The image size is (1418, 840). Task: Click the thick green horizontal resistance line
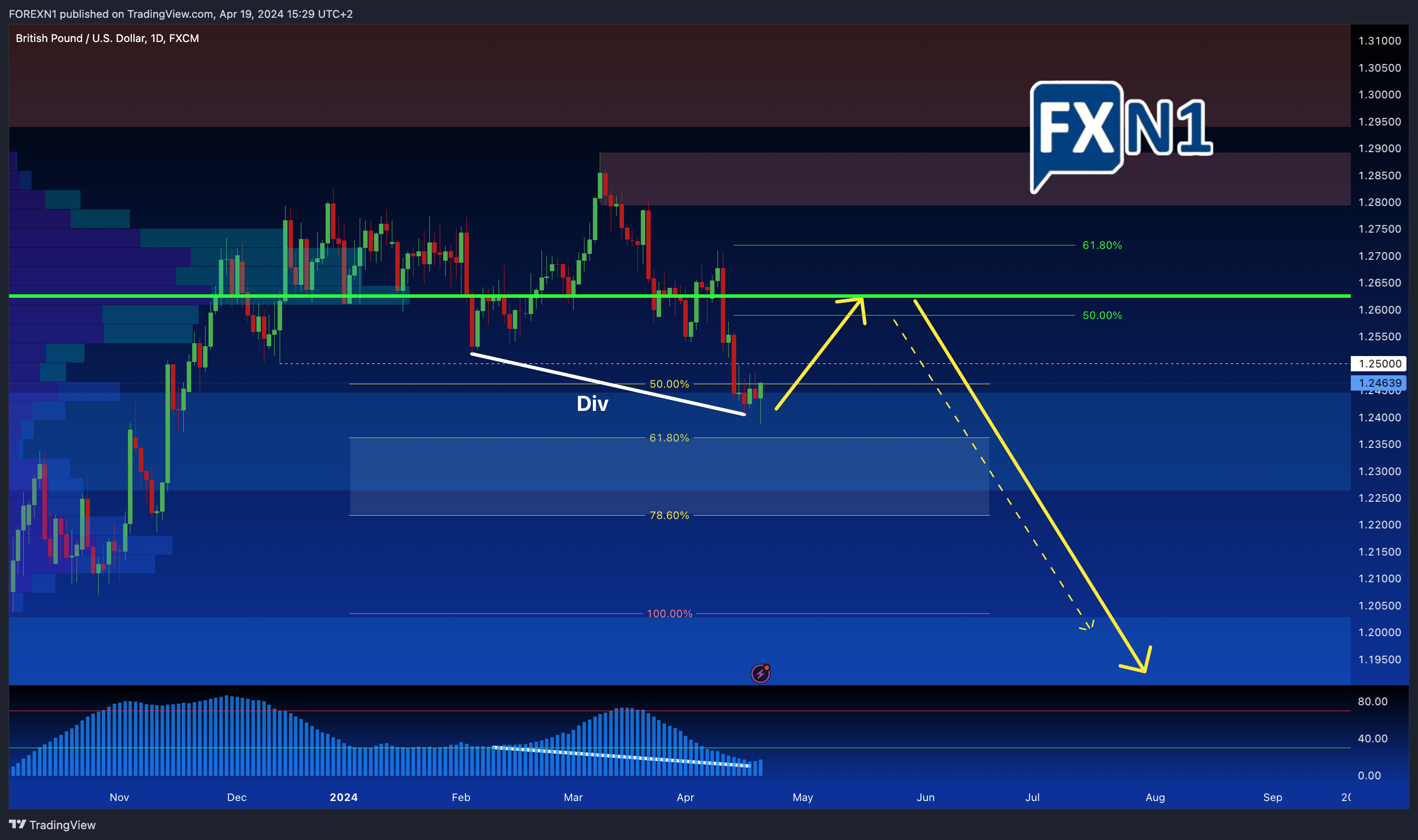tap(679, 296)
